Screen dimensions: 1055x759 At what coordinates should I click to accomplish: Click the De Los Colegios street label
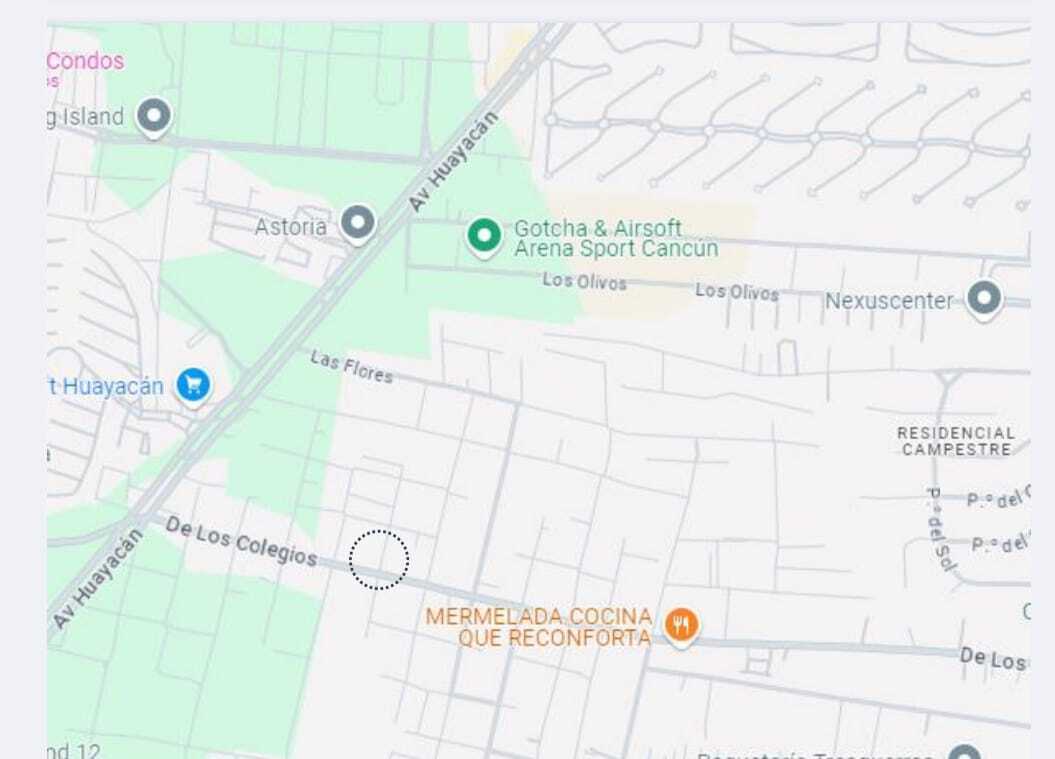click(242, 542)
